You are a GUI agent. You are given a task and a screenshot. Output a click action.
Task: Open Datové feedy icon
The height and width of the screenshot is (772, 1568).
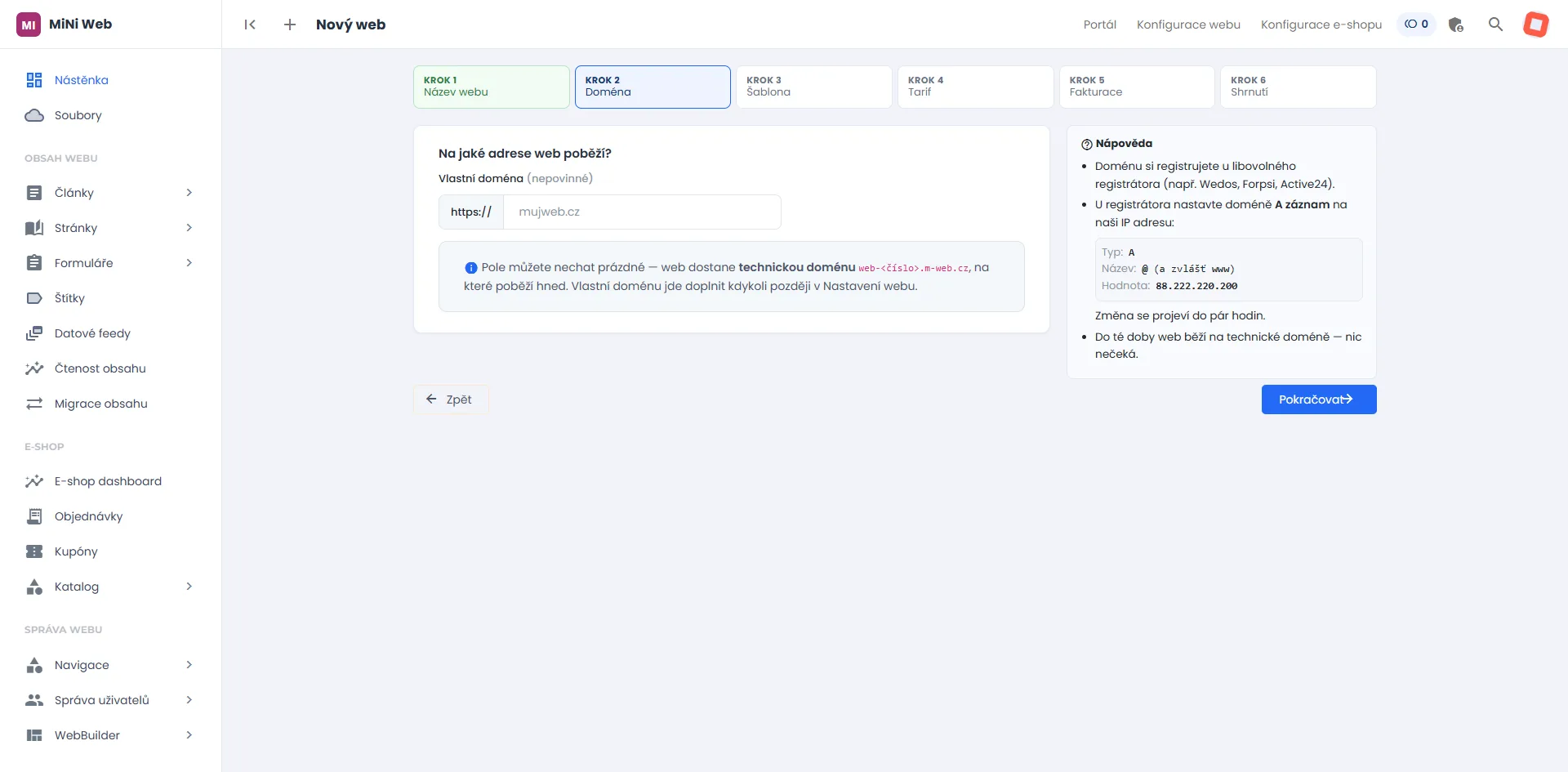pyautogui.click(x=34, y=333)
